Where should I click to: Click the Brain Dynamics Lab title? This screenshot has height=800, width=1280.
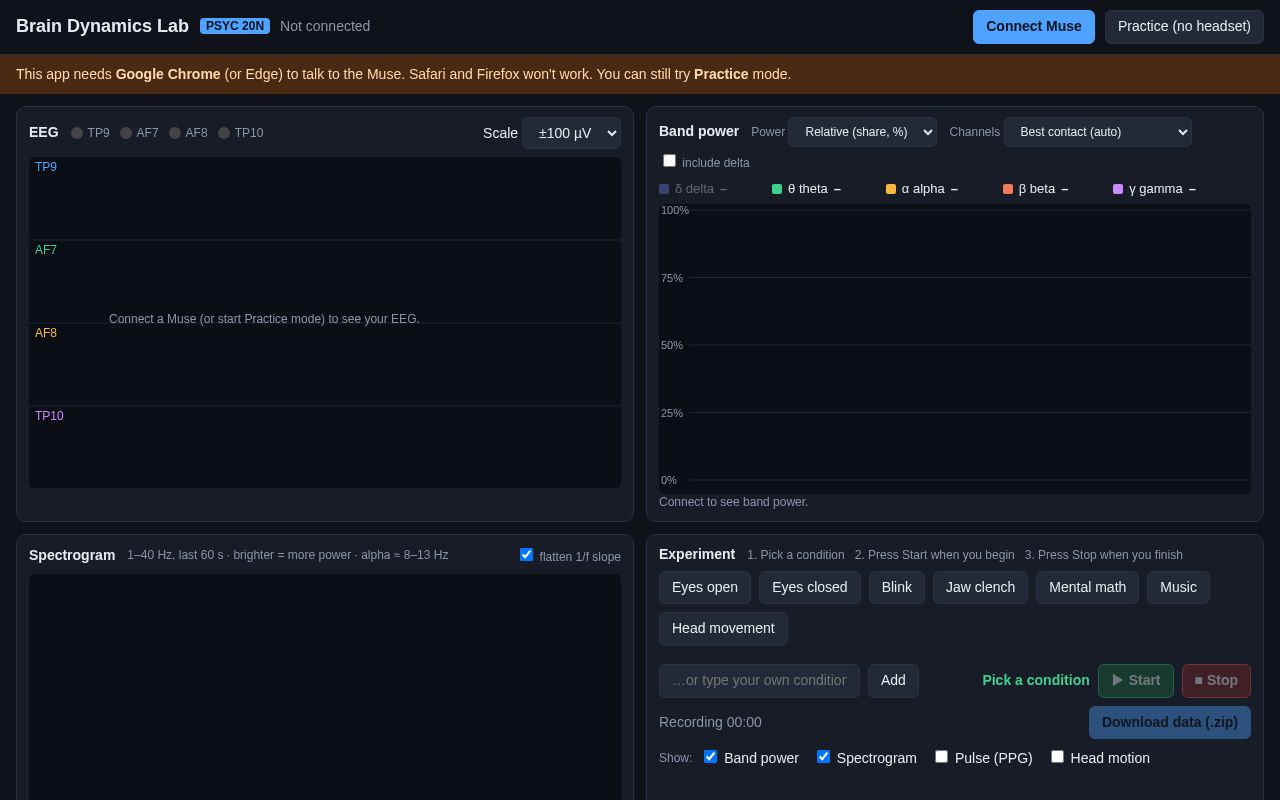102,26
